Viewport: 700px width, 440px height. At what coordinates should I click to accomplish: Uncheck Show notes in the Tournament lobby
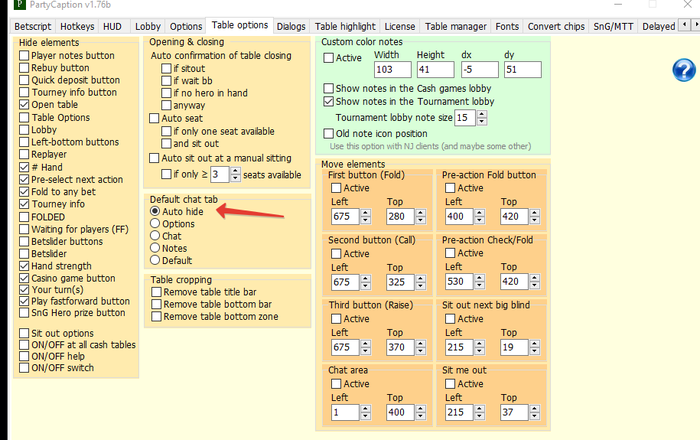329,101
